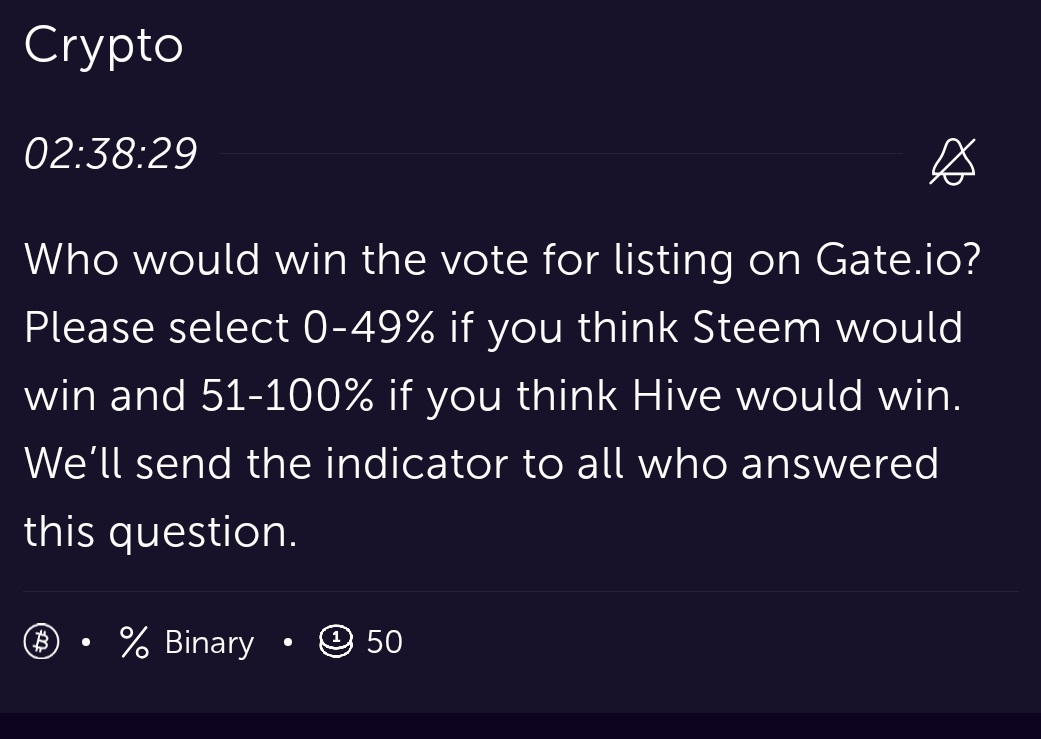This screenshot has width=1041, height=739.
Task: Click the word Hive in the question
Action: 677,396
